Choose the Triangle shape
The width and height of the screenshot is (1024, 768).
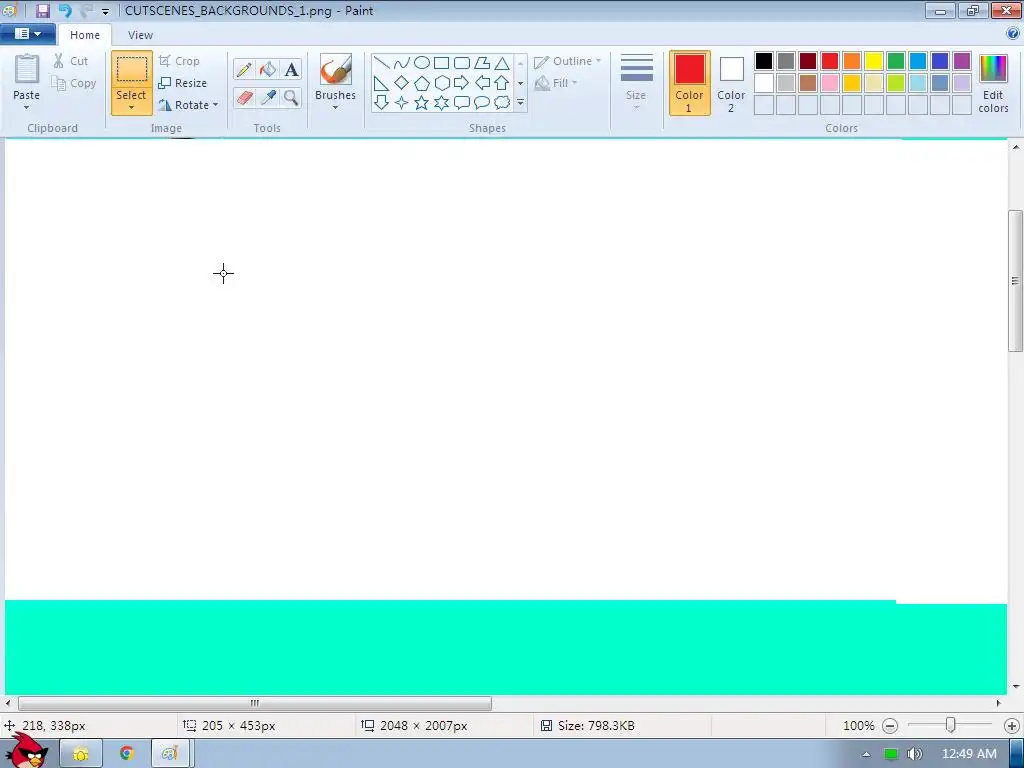point(502,63)
